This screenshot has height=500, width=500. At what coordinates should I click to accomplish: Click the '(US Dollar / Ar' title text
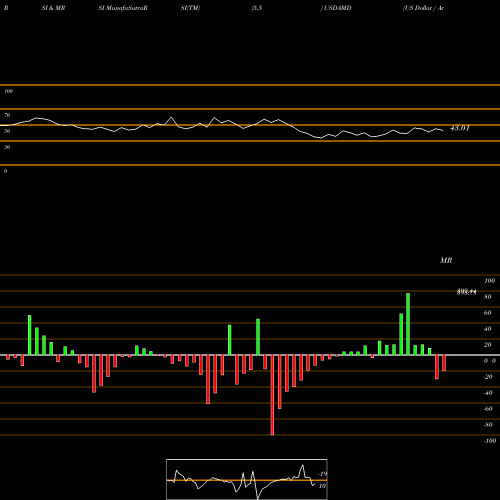coord(423,8)
